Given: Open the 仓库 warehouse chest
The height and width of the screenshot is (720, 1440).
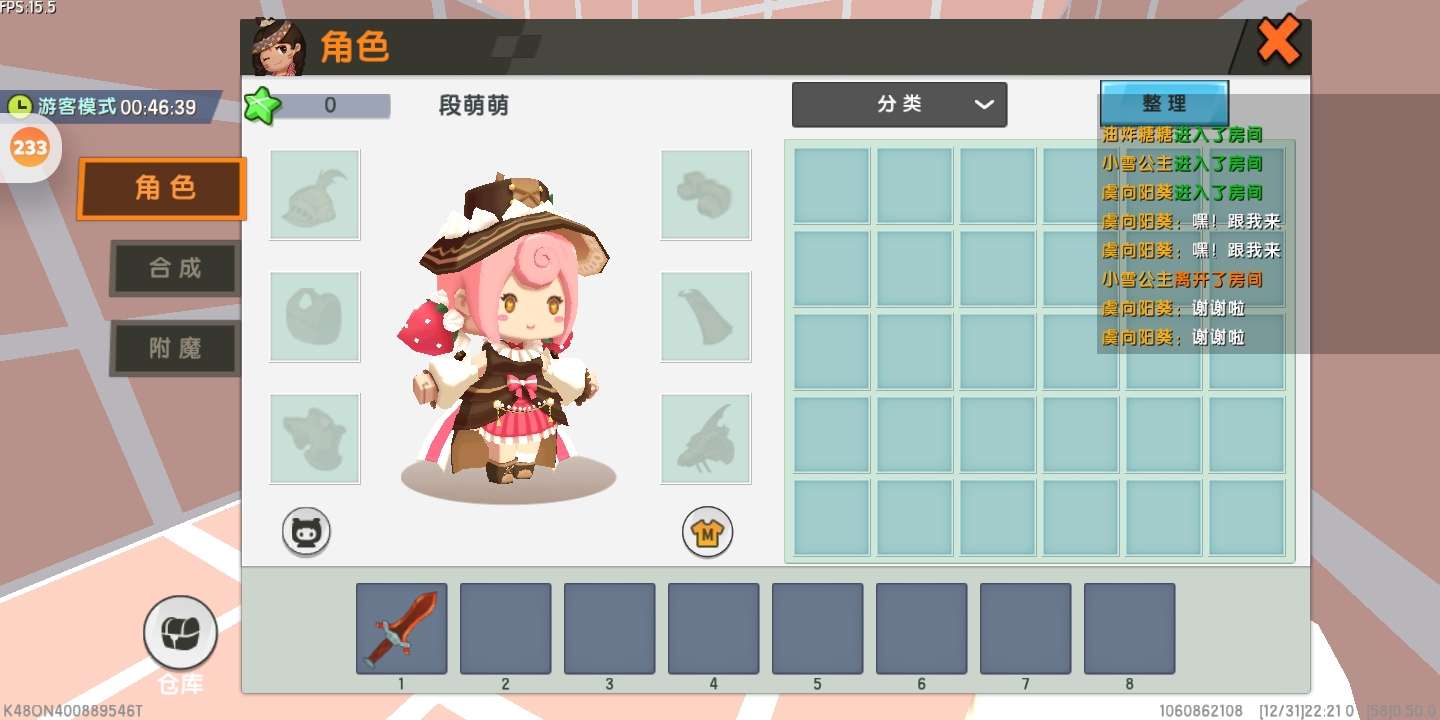Looking at the screenshot, I should [x=180, y=633].
